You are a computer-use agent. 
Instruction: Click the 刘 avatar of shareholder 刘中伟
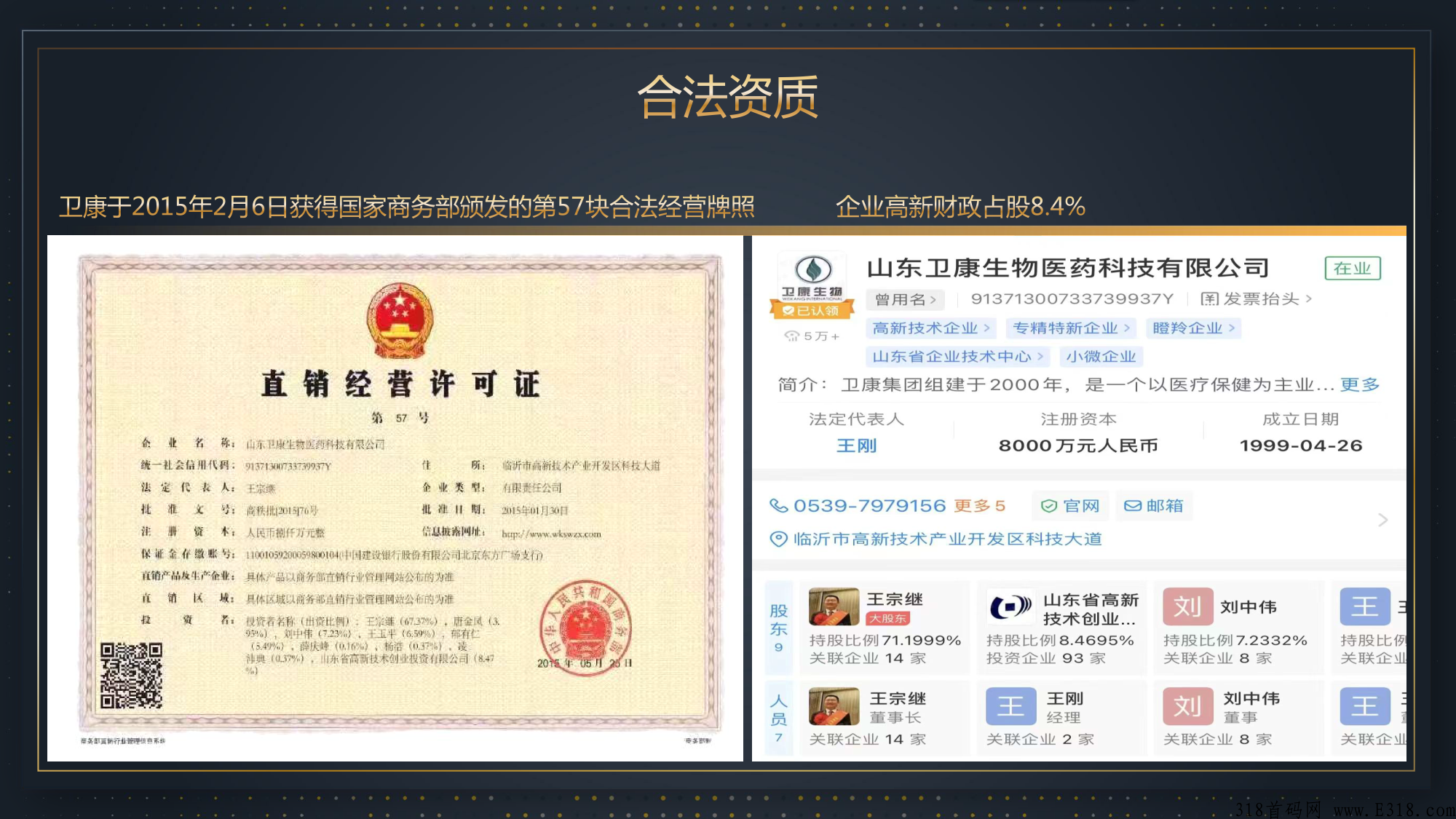(1187, 606)
